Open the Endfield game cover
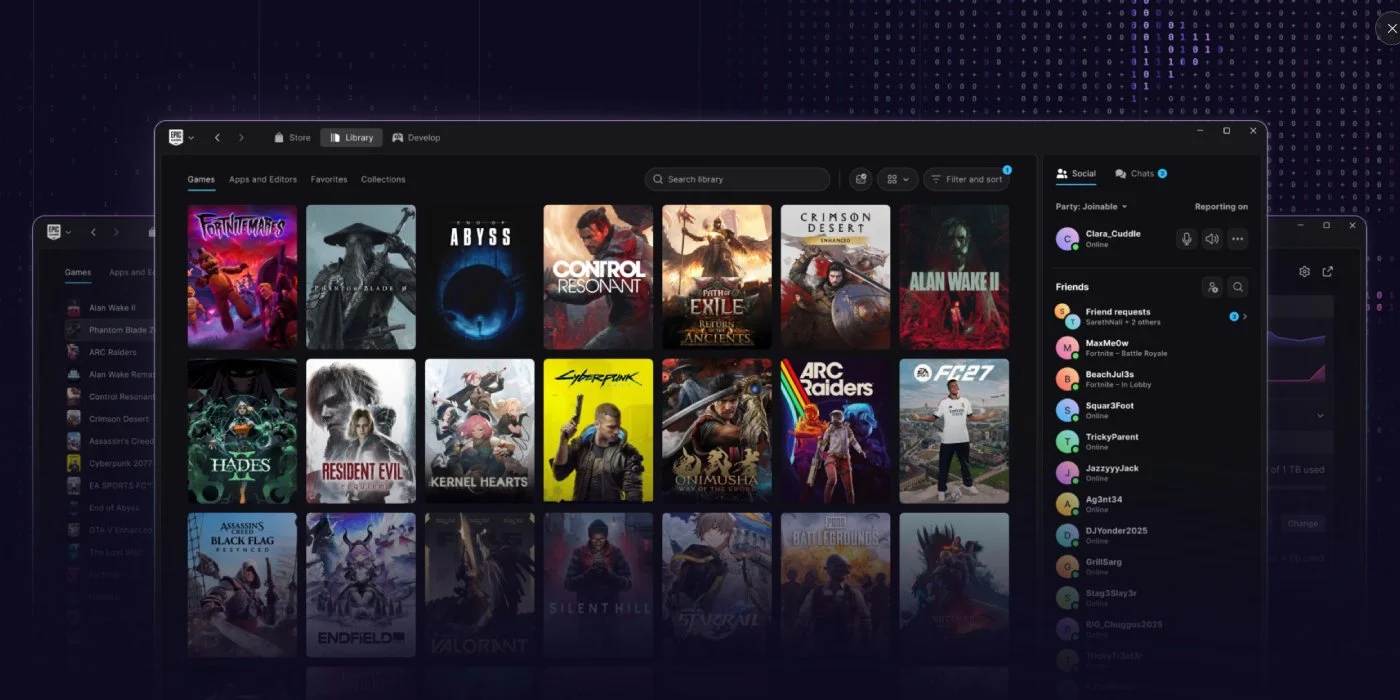The height and width of the screenshot is (700, 1400). pos(361,585)
